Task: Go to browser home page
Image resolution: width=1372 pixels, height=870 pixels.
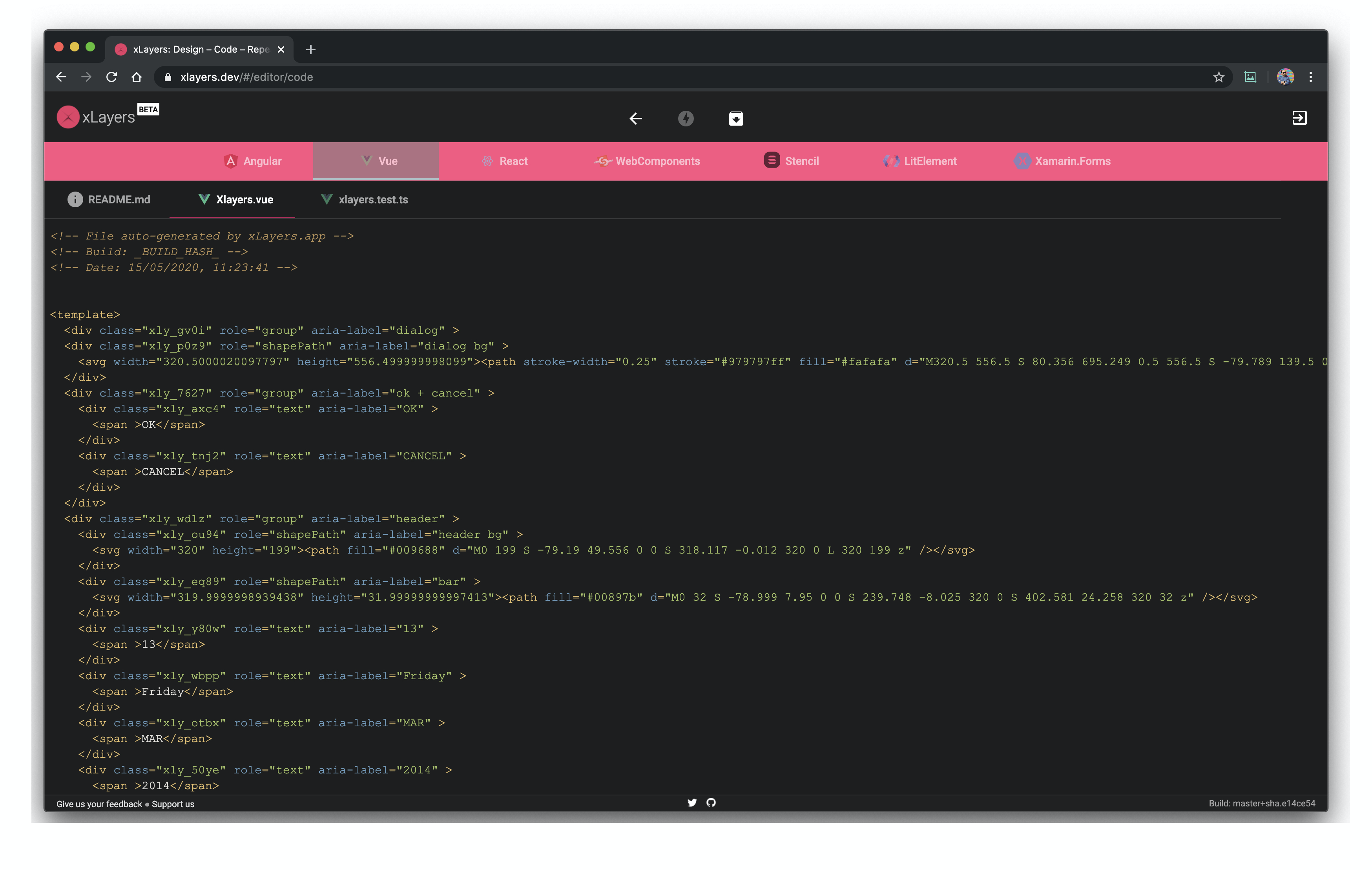Action: point(137,77)
